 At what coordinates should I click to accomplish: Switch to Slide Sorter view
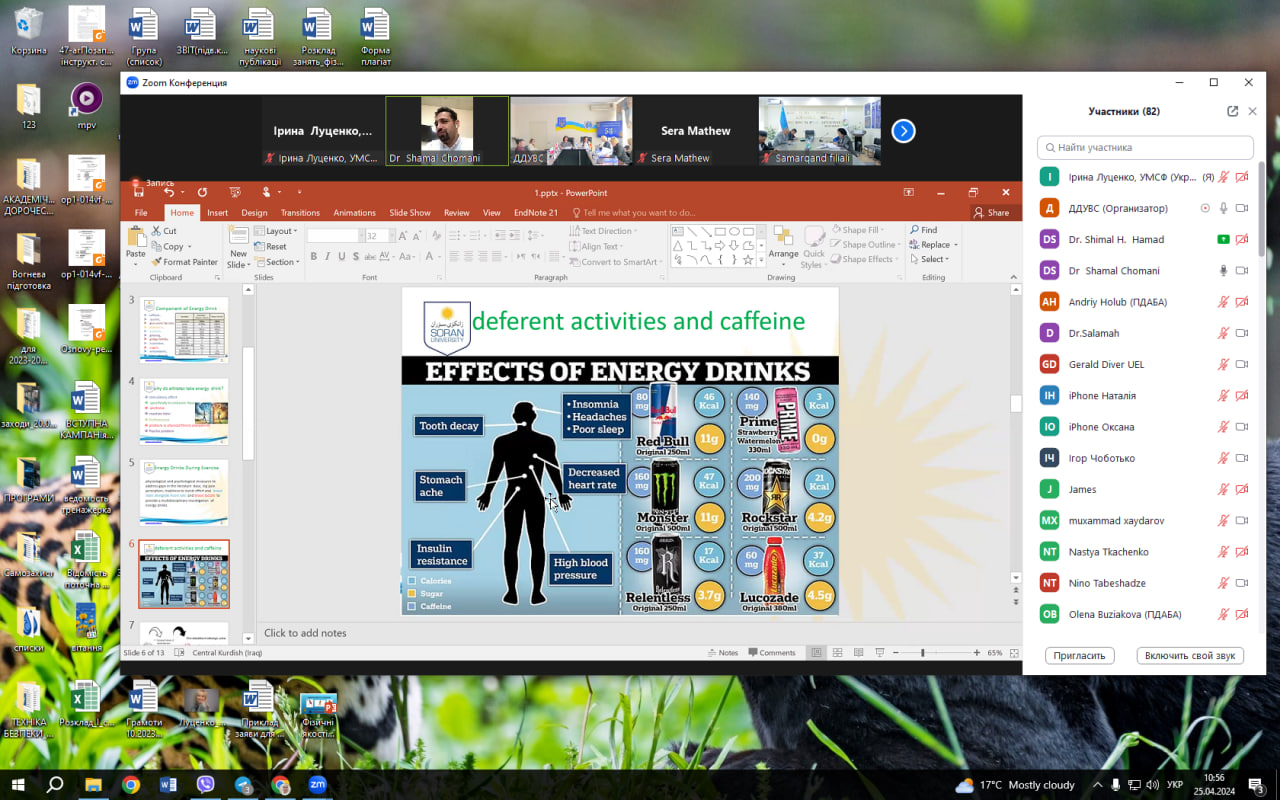(838, 652)
